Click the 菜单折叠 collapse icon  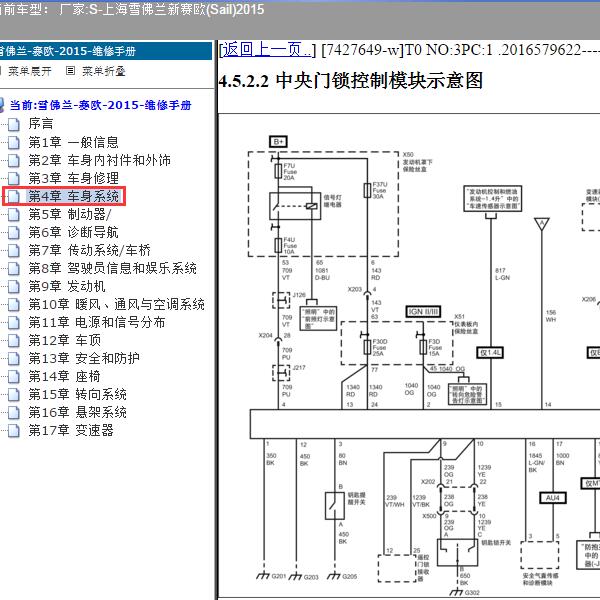[x=70, y=71]
